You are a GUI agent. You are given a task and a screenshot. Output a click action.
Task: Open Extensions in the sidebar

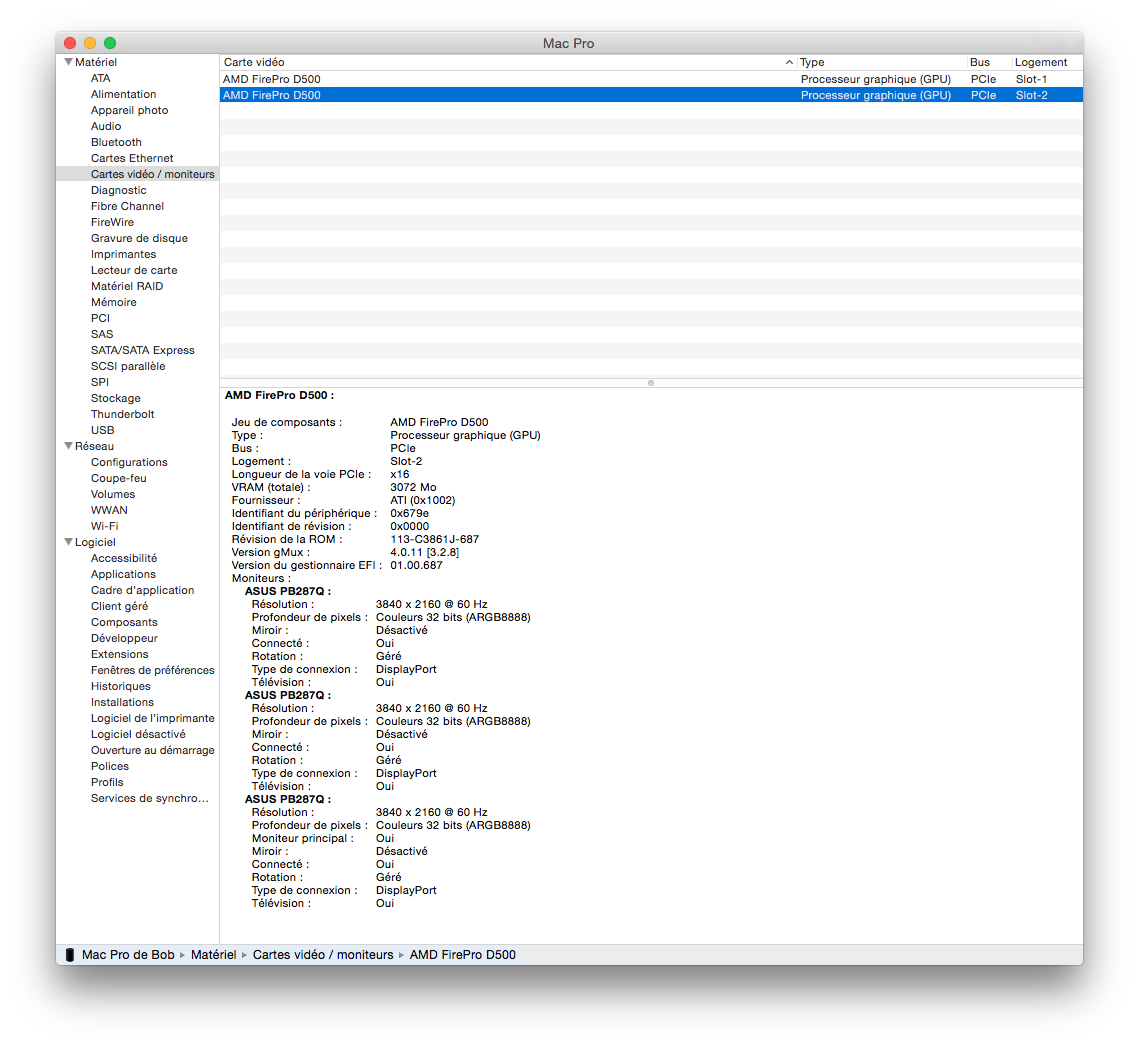coord(119,654)
